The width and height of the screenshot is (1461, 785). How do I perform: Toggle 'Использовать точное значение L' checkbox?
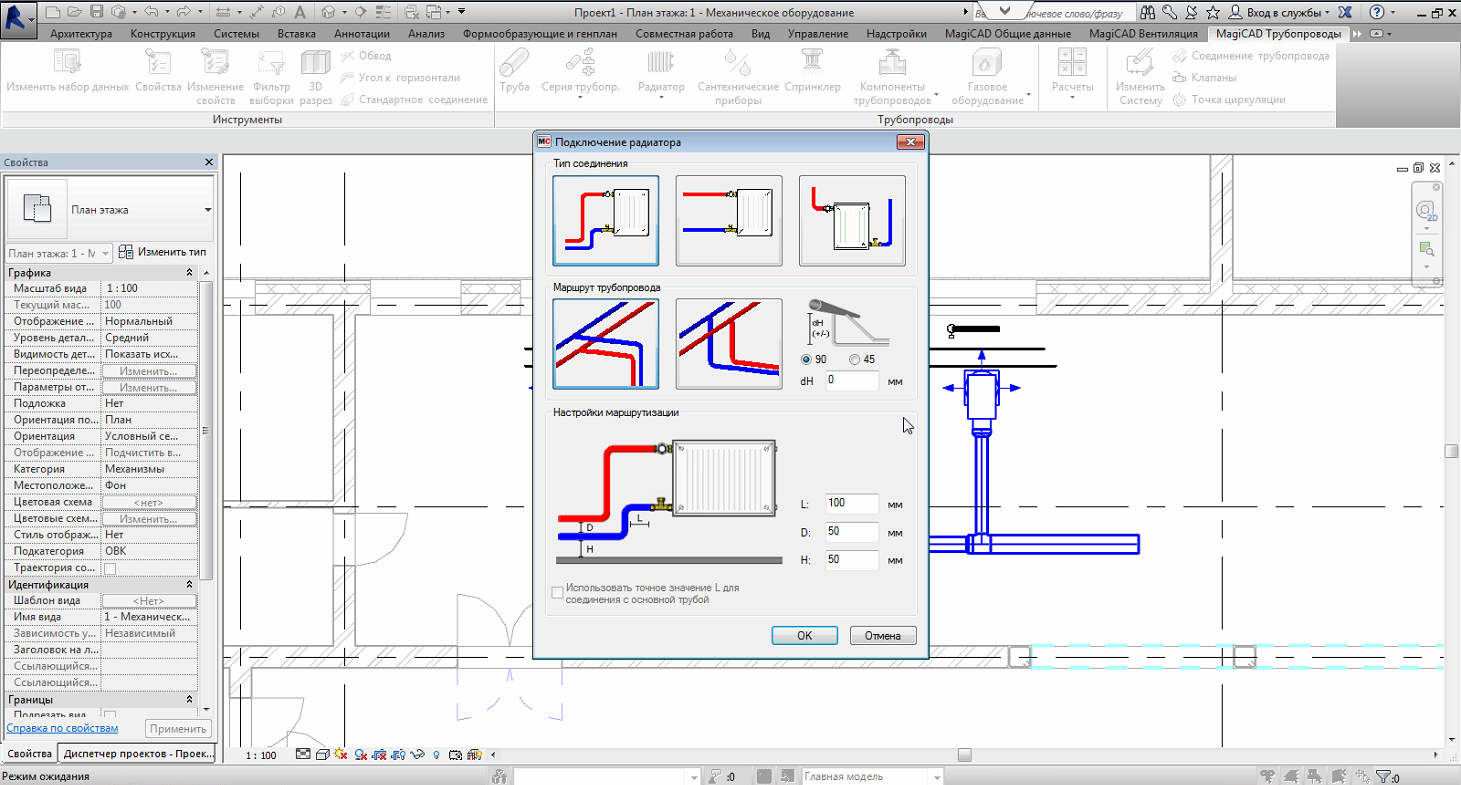[558, 593]
